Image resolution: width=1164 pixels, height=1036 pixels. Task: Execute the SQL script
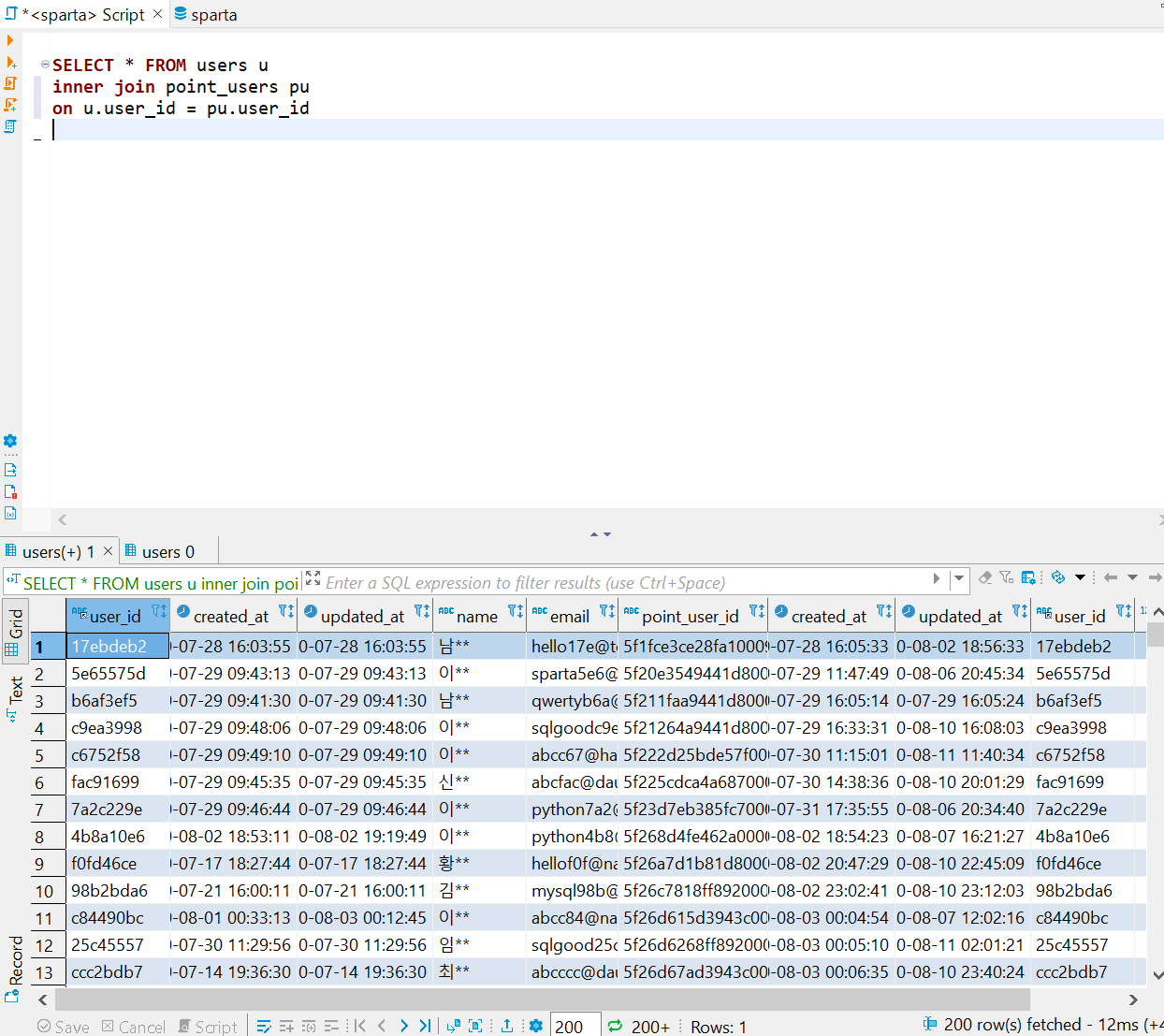10,83
